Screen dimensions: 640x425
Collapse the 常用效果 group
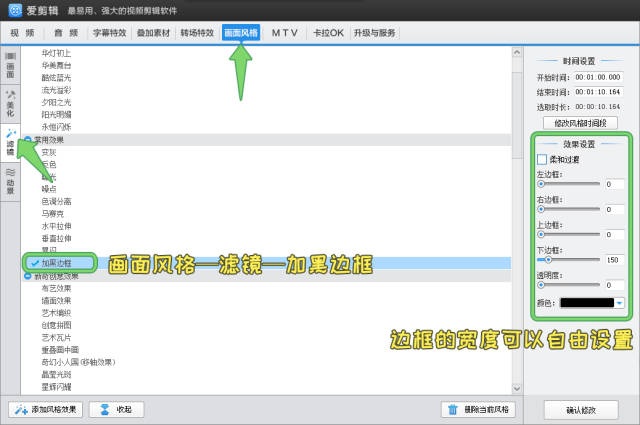point(28,140)
